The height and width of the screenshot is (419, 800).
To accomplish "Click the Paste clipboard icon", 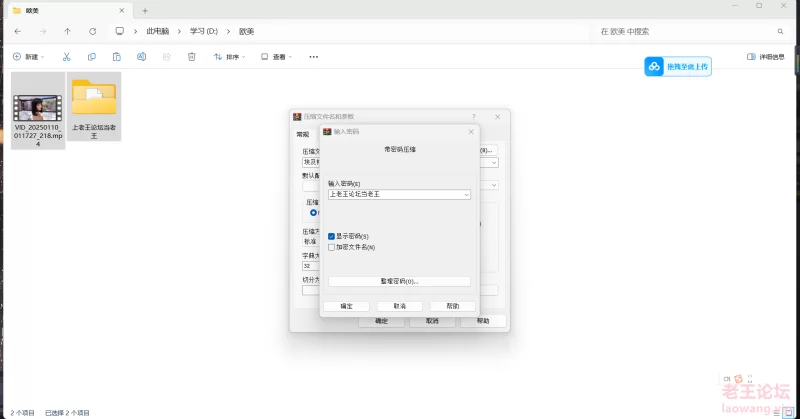I will 117,57.
